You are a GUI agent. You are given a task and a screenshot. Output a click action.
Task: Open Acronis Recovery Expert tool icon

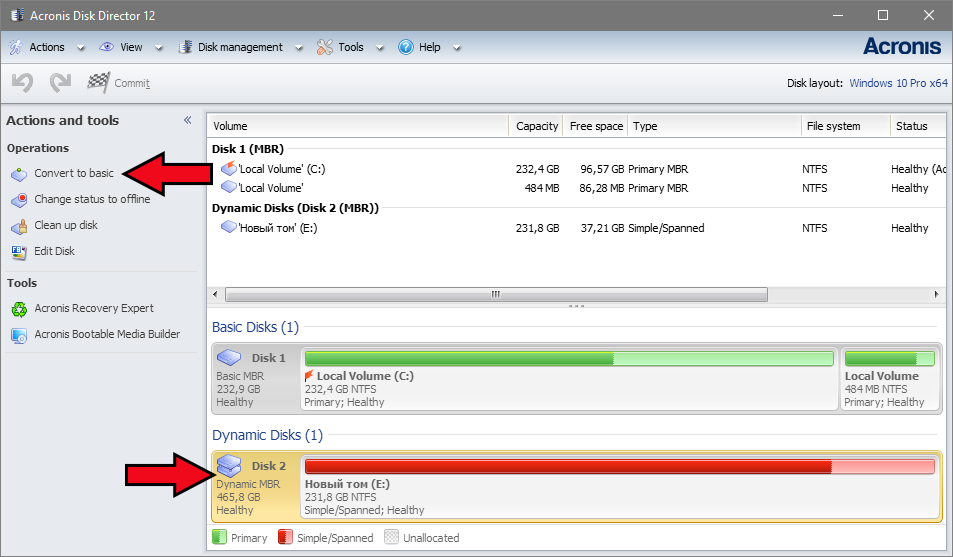pos(19,309)
